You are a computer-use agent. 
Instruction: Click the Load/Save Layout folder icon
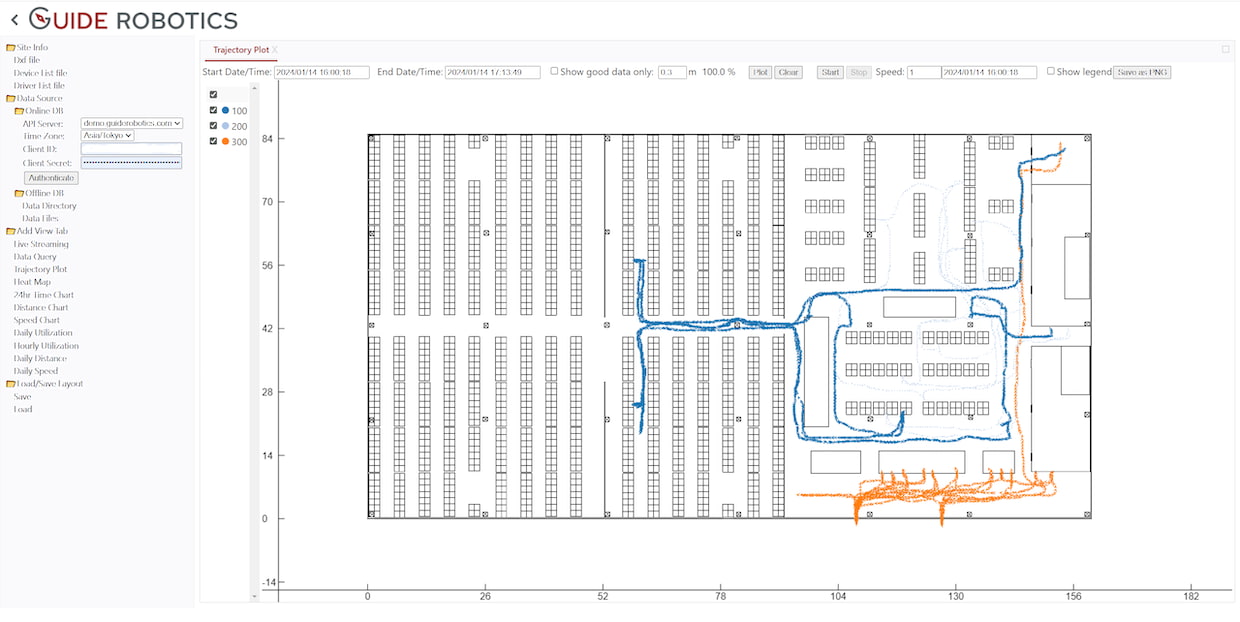[11, 384]
